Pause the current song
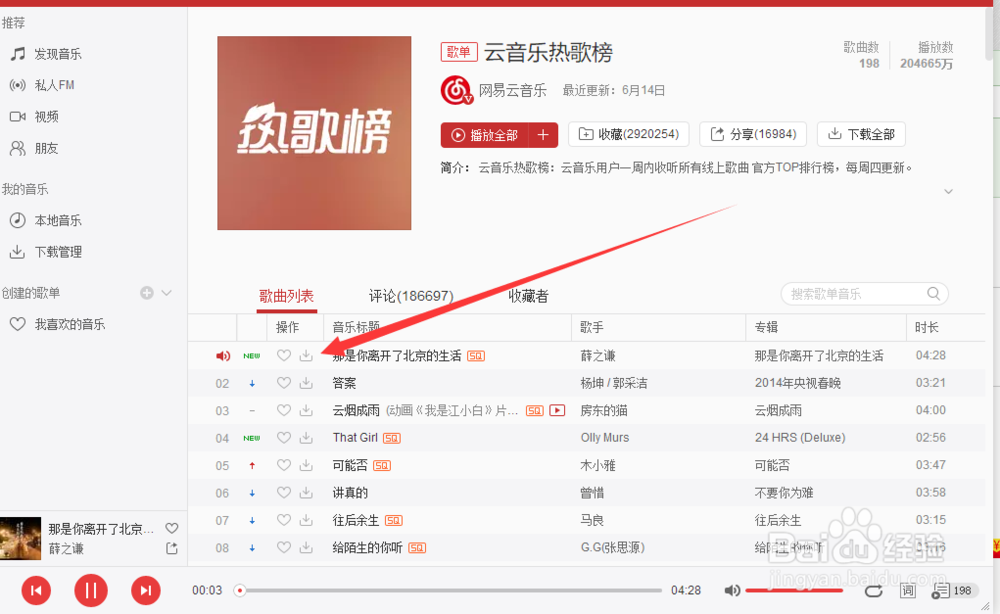1000x614 pixels. 91,590
